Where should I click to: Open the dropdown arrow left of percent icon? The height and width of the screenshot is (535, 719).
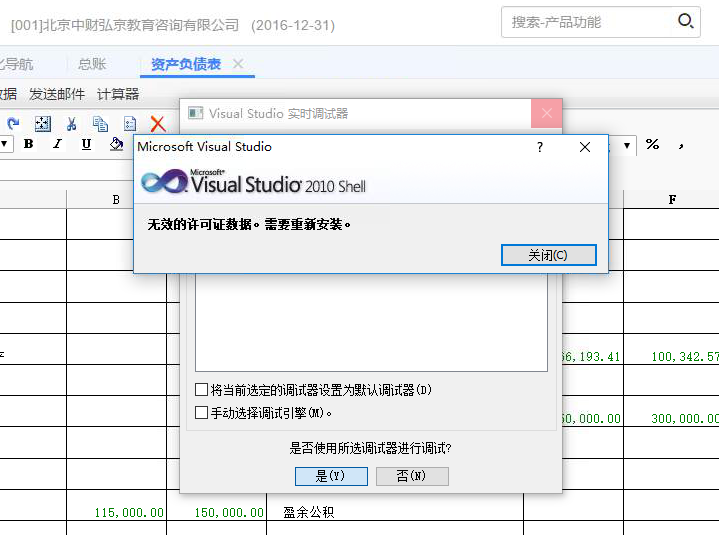coord(627,146)
